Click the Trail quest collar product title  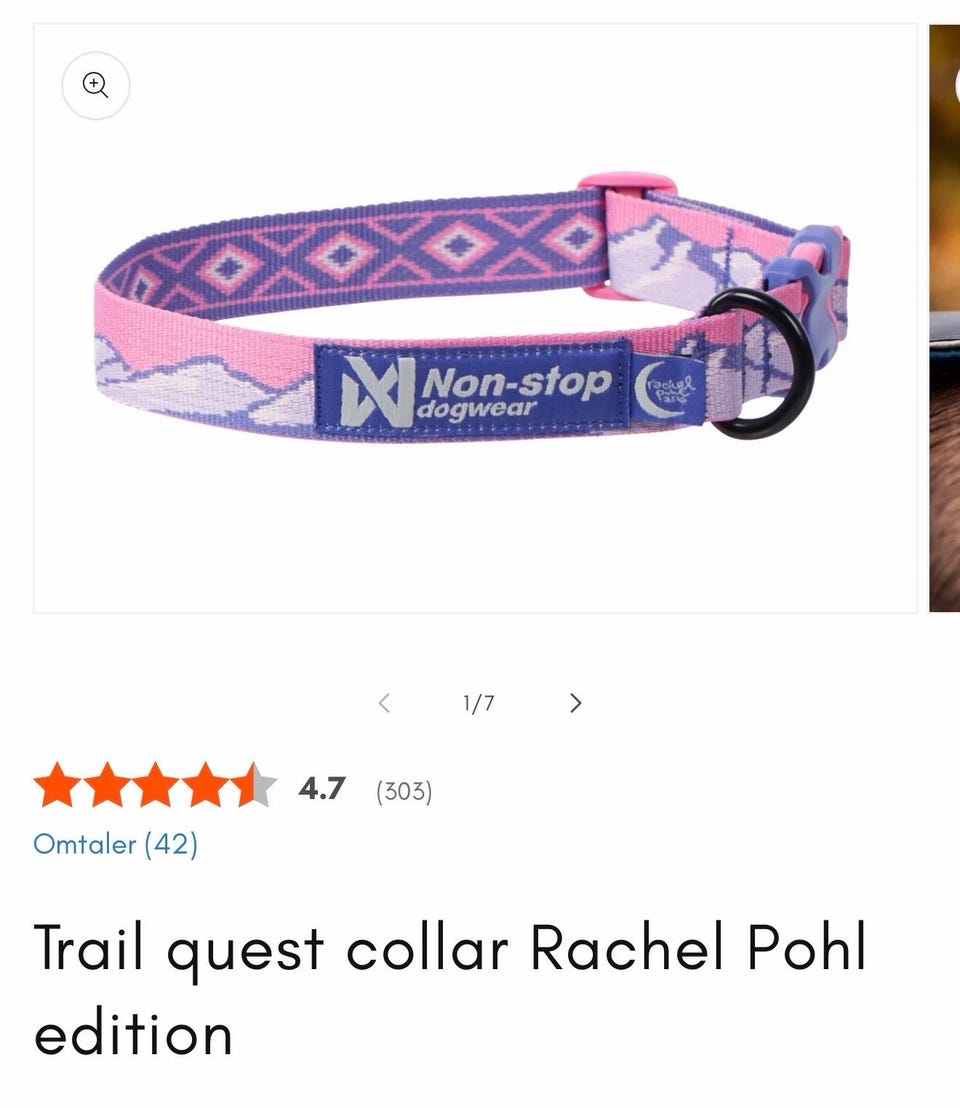(x=450, y=989)
